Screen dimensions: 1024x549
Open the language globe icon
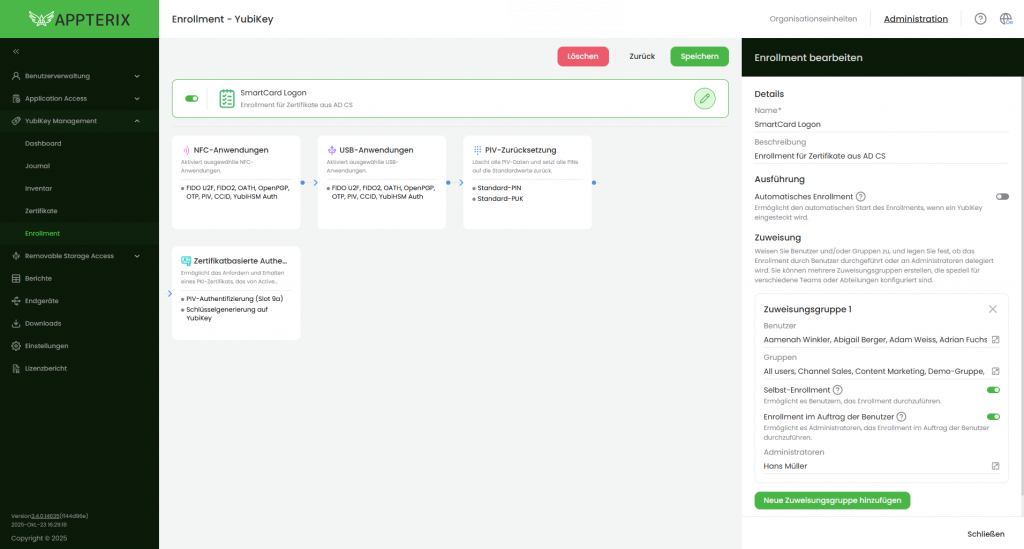point(1006,19)
